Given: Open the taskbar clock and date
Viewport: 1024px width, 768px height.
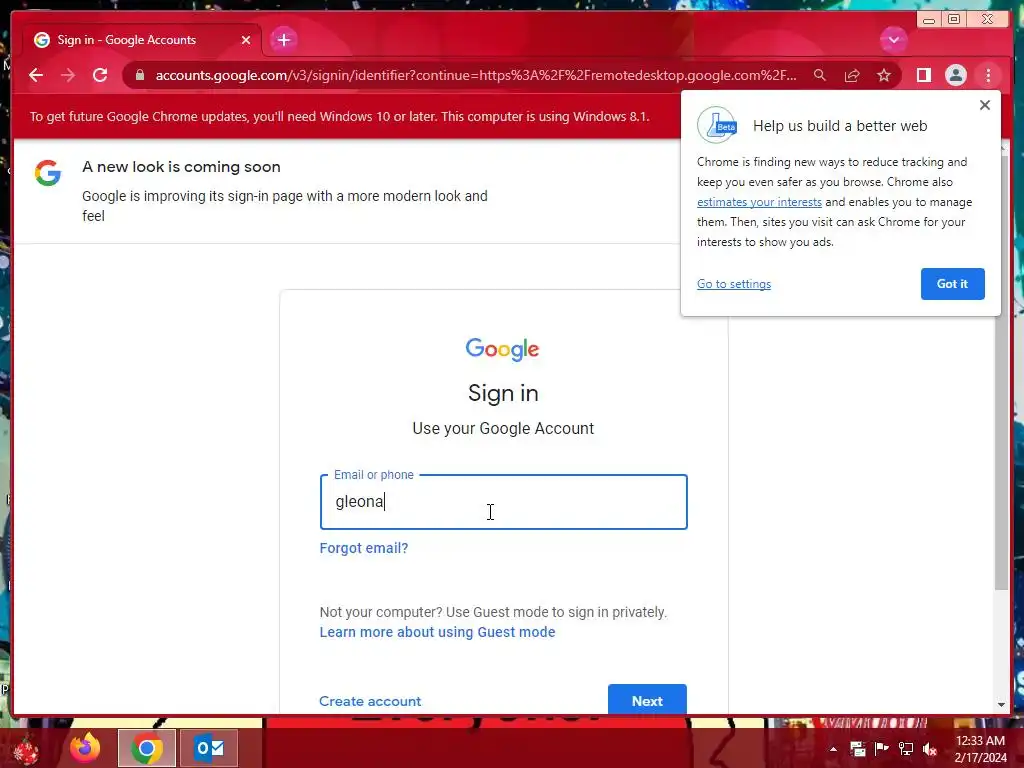Looking at the screenshot, I should 980,749.
